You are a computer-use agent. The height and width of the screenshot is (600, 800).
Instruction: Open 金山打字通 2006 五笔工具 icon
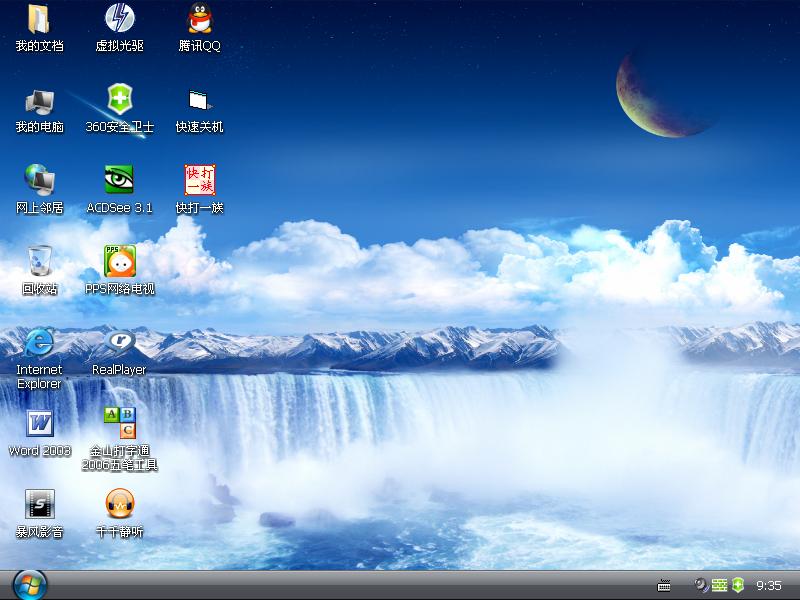(x=119, y=423)
